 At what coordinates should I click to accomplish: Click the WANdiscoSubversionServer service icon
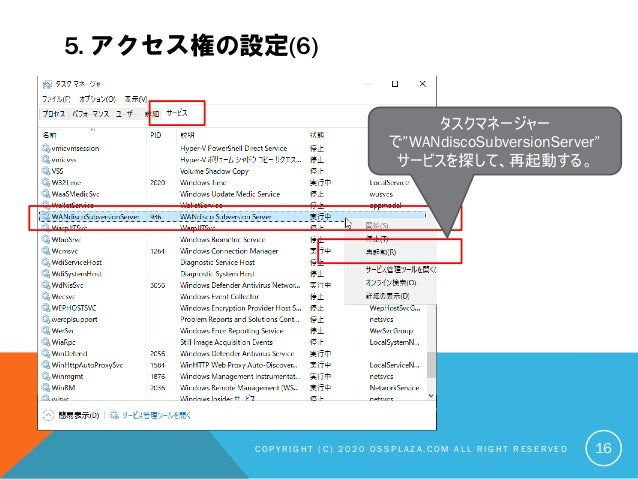[x=46, y=217]
